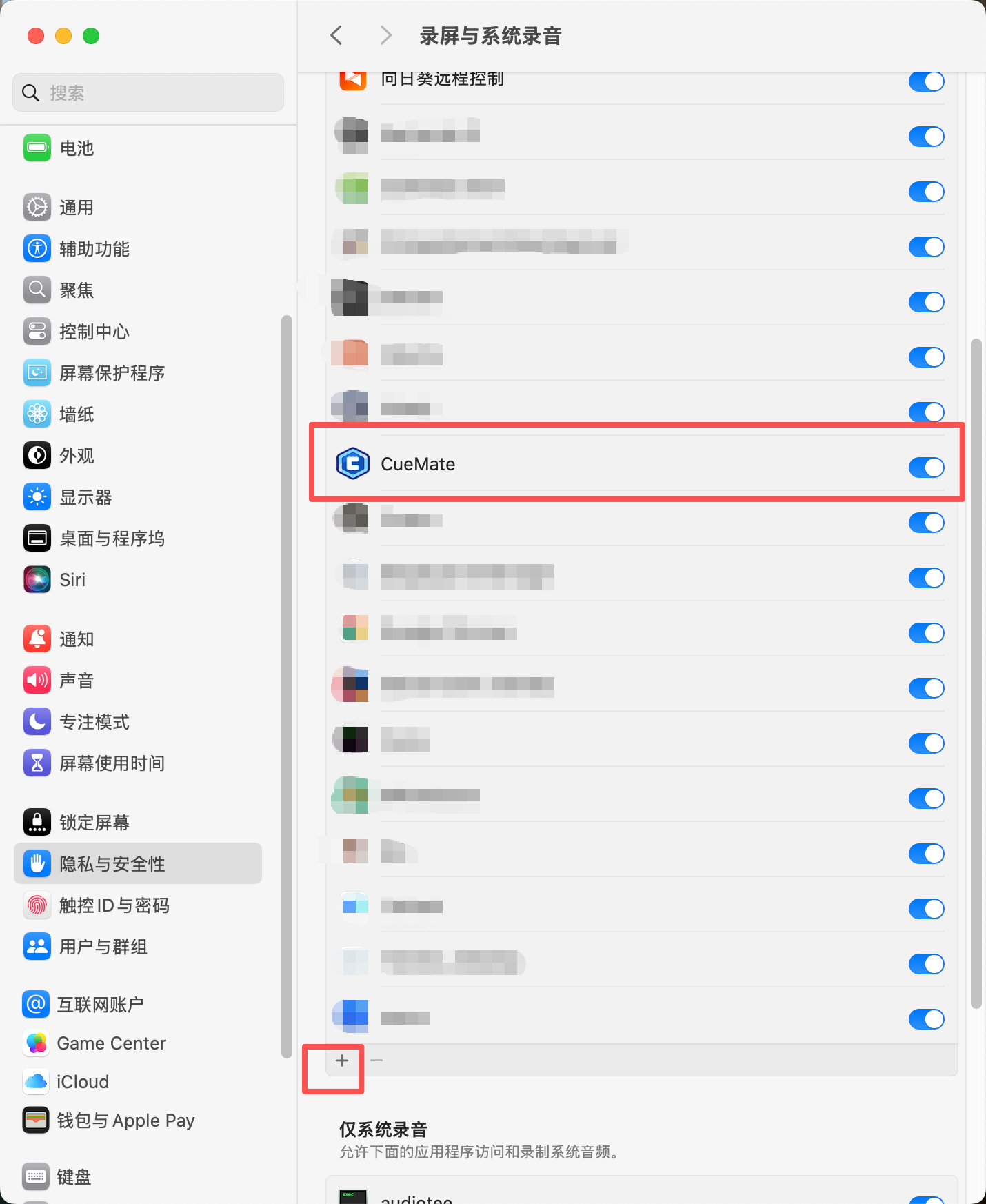
Task: Click the 搜索 search field
Action: (x=148, y=92)
